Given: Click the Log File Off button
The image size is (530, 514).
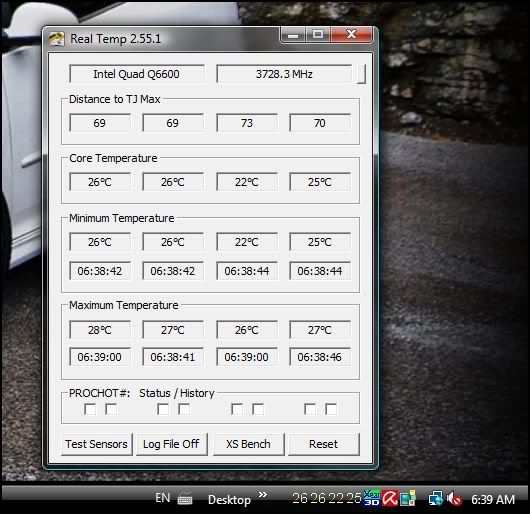Looking at the screenshot, I should 171,444.
